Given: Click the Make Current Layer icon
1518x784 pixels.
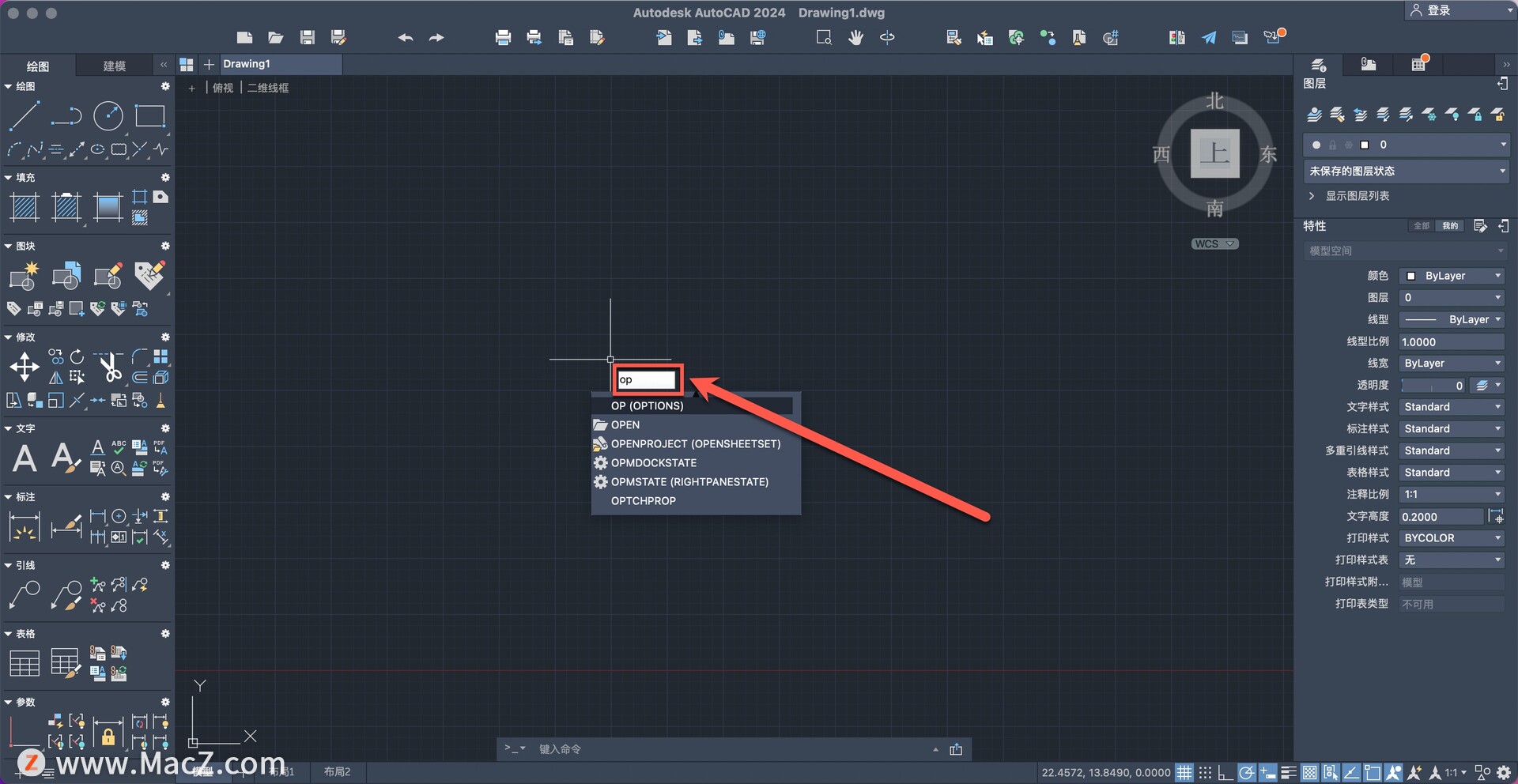Looking at the screenshot, I should [x=1314, y=115].
